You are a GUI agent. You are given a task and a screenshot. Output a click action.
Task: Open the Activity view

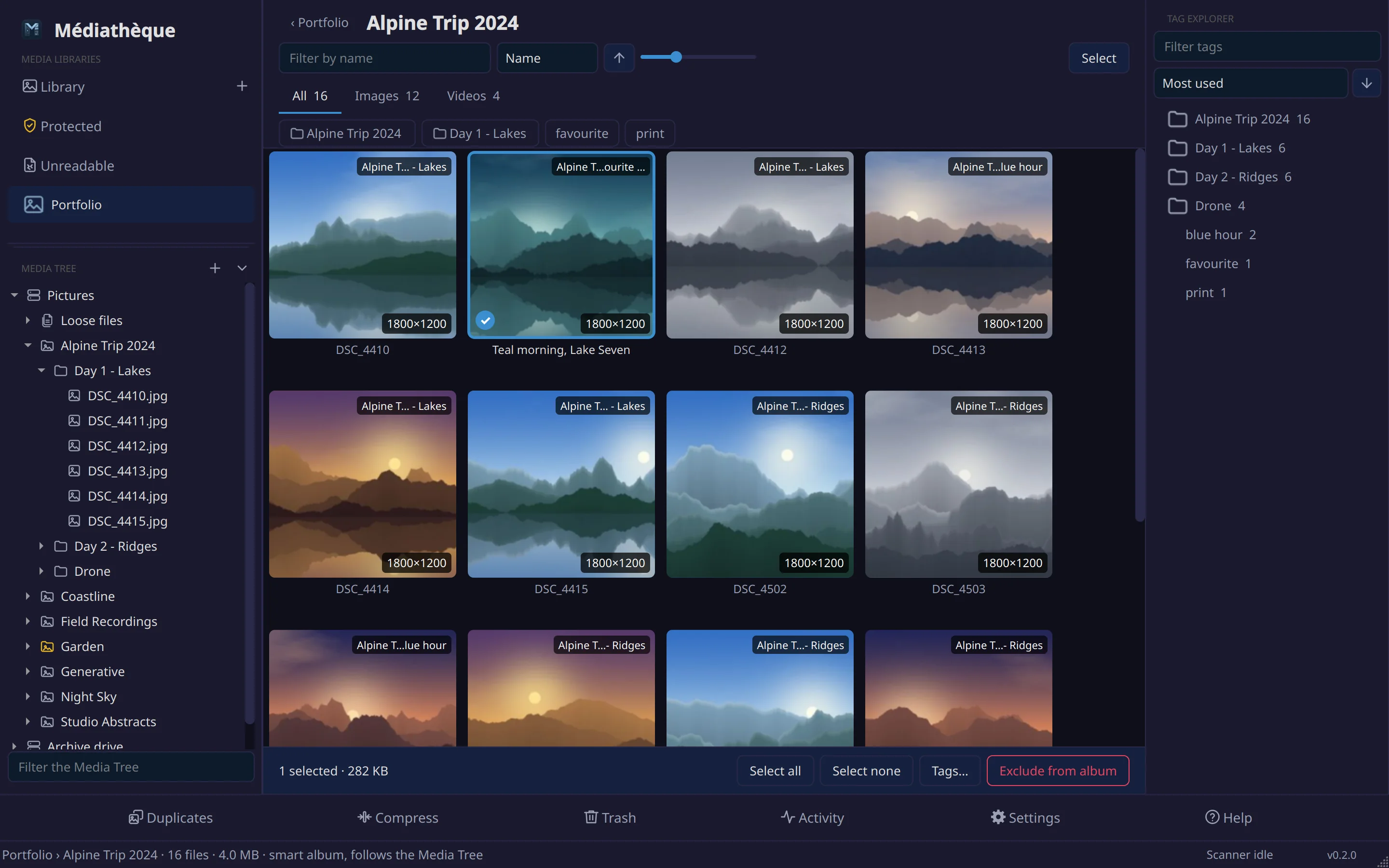tap(812, 817)
